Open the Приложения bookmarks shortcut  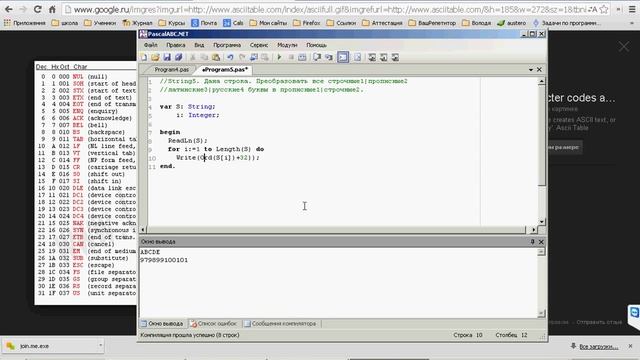24,23
